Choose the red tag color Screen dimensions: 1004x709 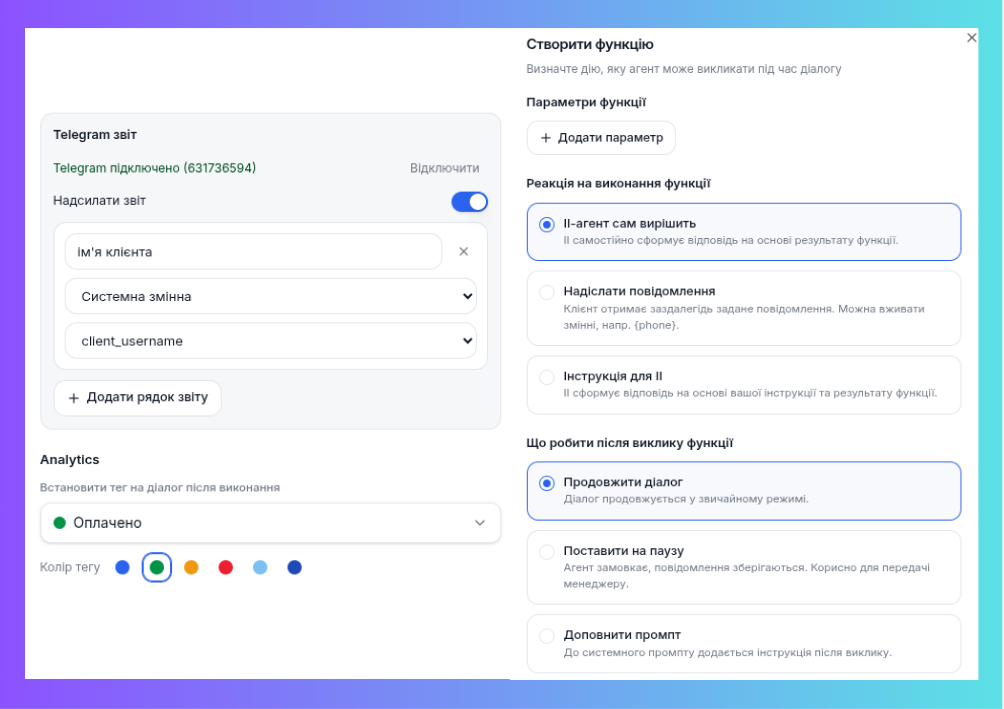pyautogui.click(x=225, y=567)
